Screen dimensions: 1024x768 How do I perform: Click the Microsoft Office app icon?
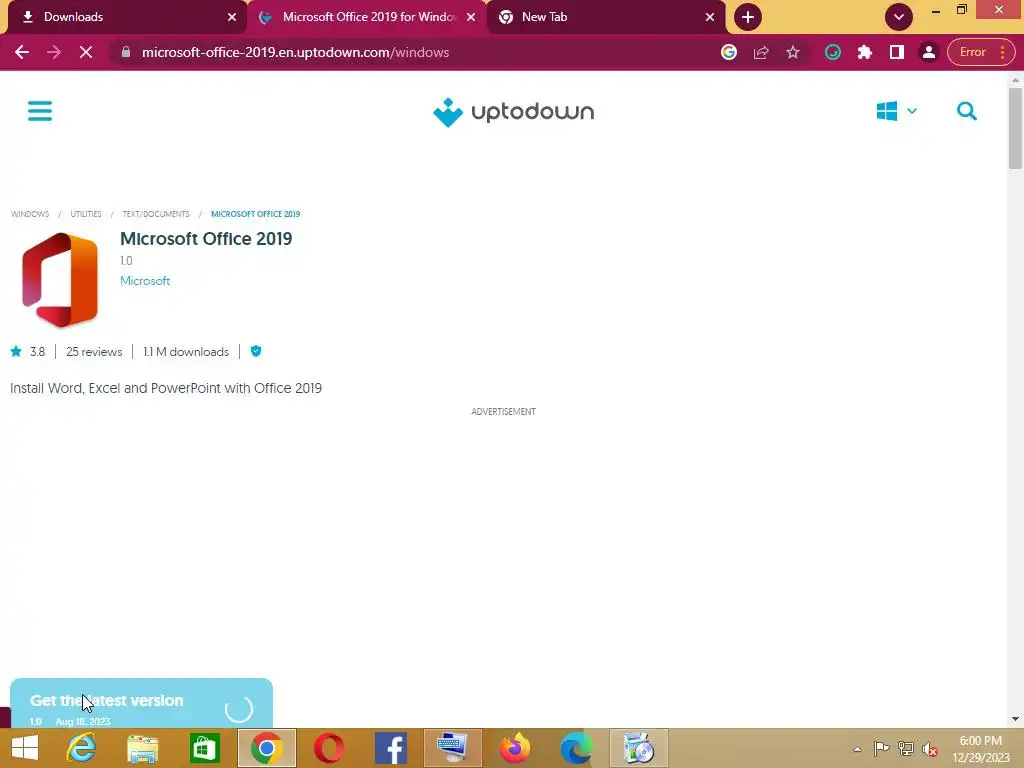point(59,280)
